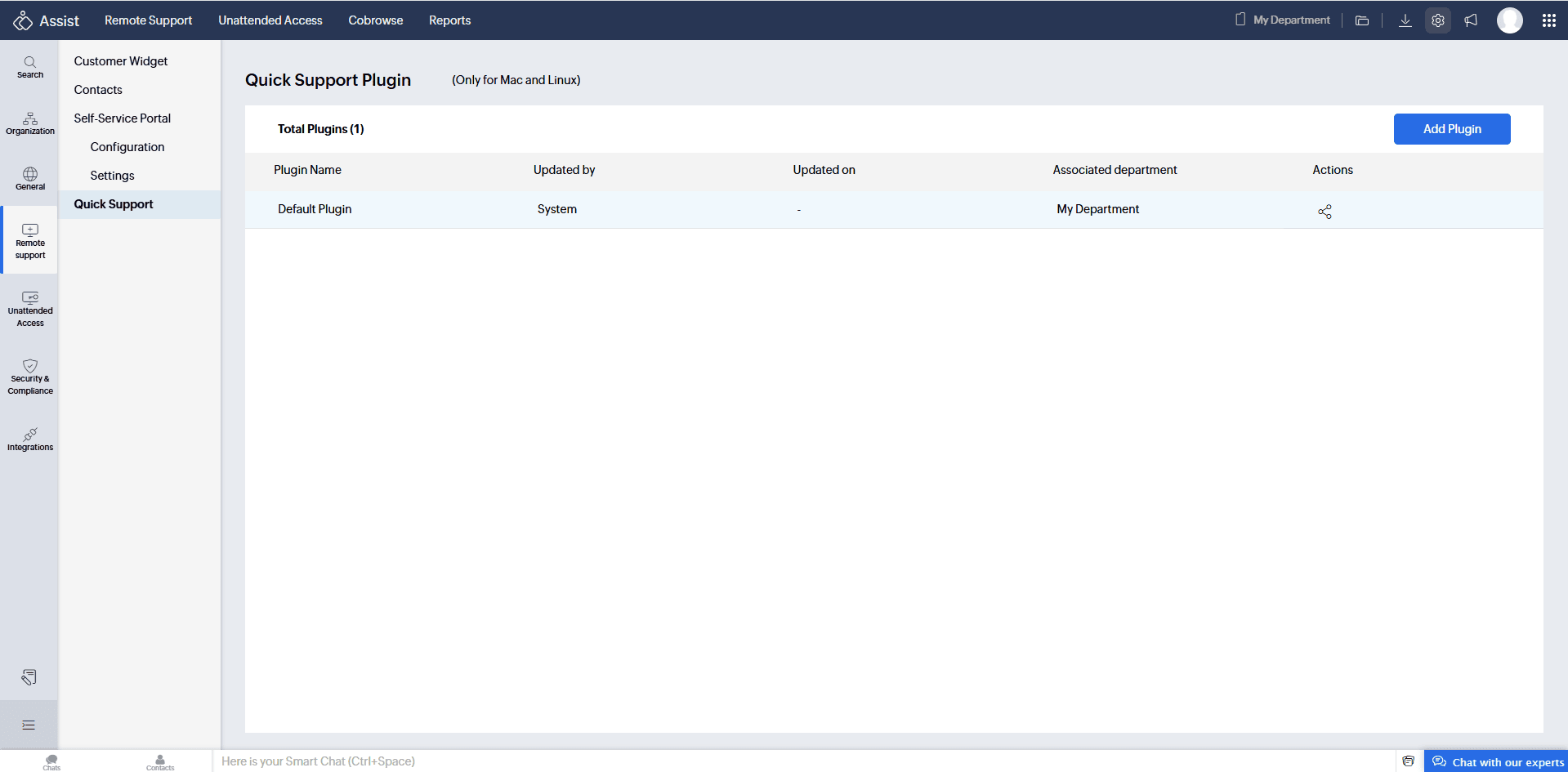Open the settings gear in top bar
This screenshot has height=772, width=1568.
(1437, 20)
